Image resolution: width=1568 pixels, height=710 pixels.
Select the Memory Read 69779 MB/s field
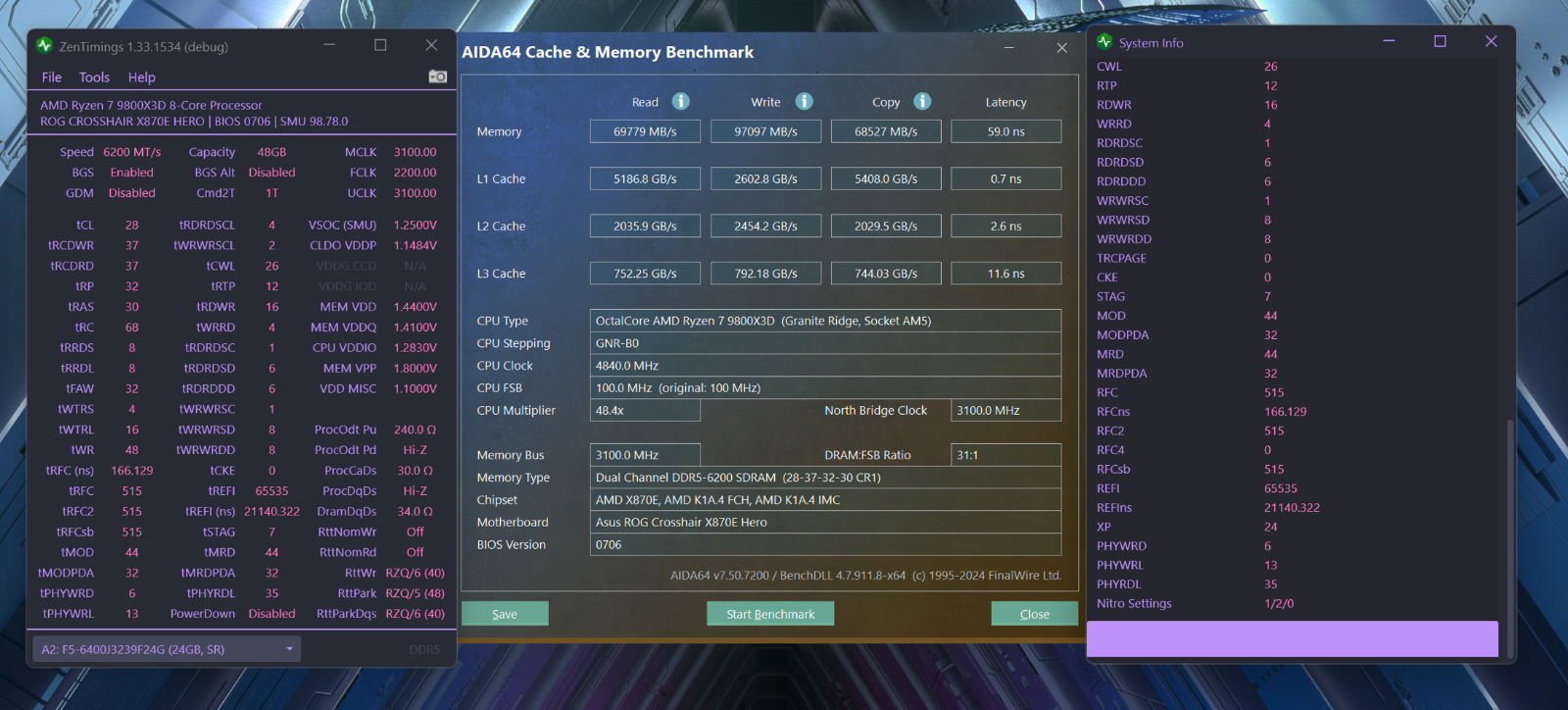click(x=645, y=131)
